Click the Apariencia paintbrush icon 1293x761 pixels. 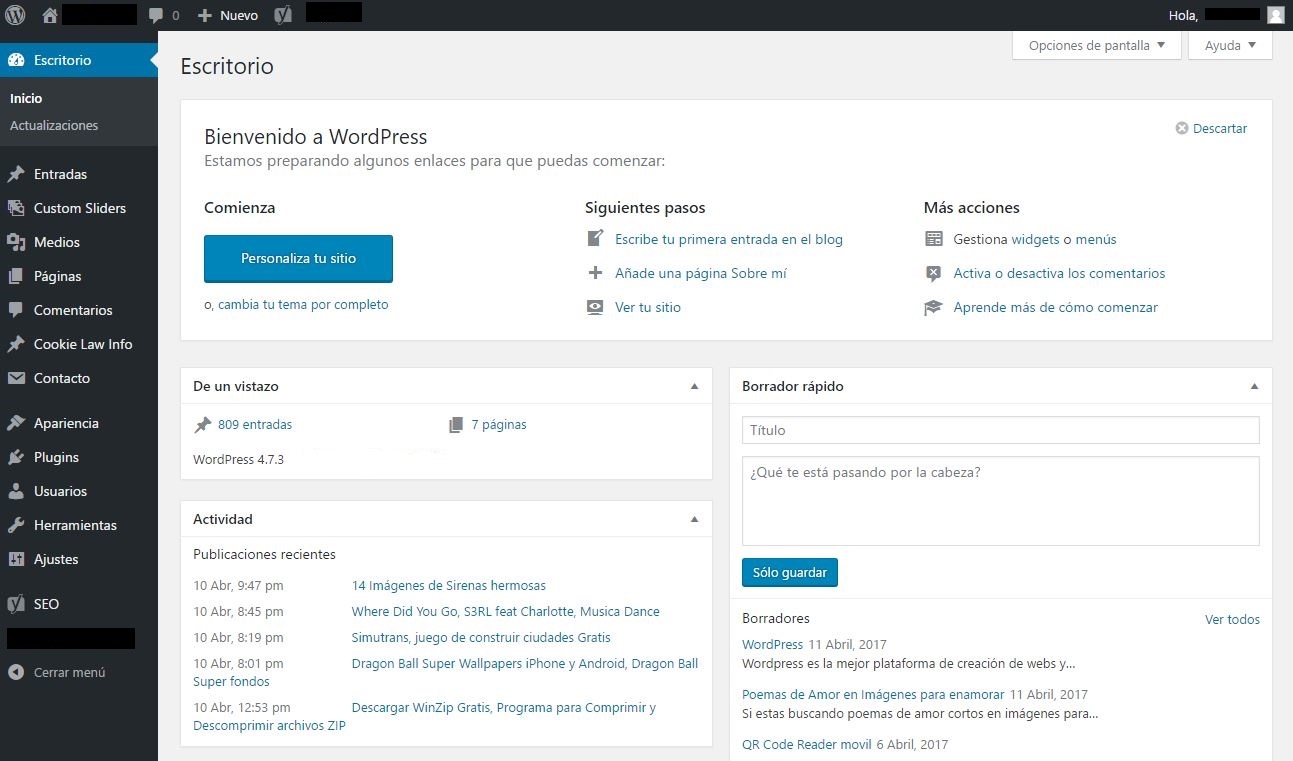pos(16,423)
